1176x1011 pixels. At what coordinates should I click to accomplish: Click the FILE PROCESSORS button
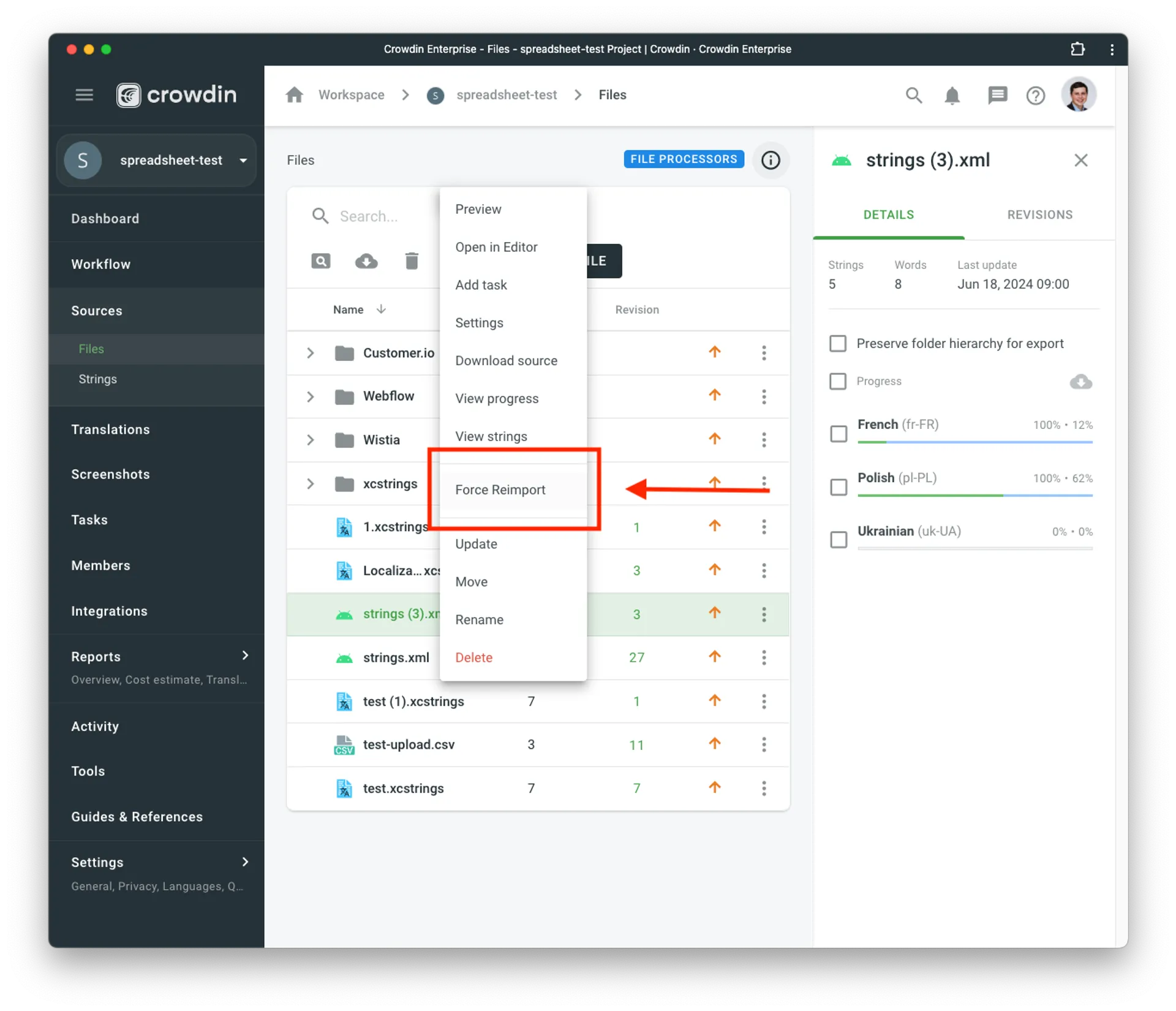[684, 159]
